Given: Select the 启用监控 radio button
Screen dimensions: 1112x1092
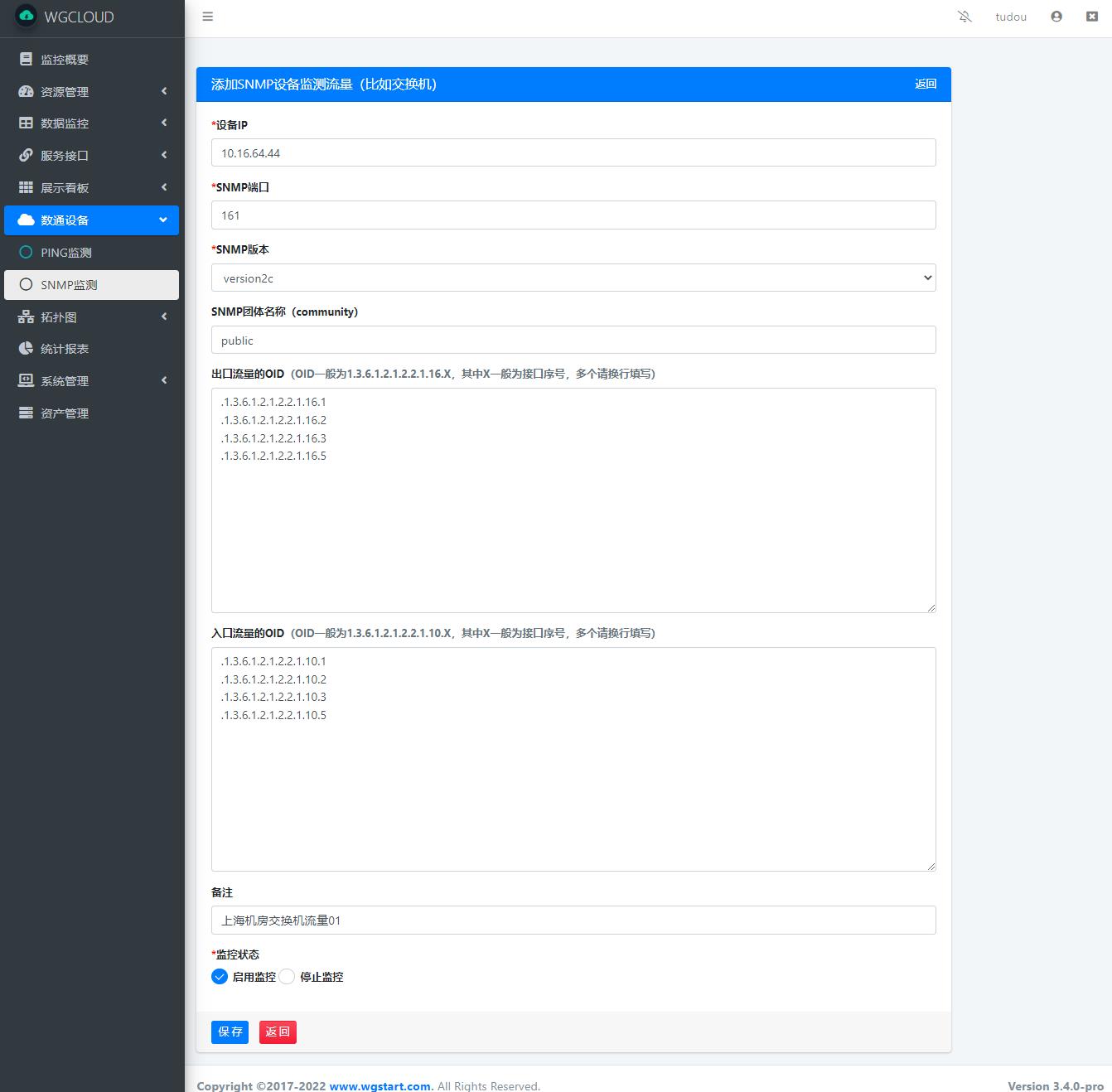Looking at the screenshot, I should (220, 977).
